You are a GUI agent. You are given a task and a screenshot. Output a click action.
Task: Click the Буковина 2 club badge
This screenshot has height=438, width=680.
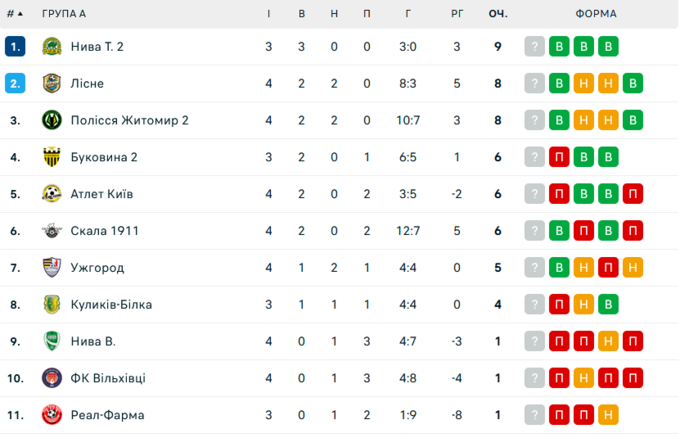pos(52,157)
